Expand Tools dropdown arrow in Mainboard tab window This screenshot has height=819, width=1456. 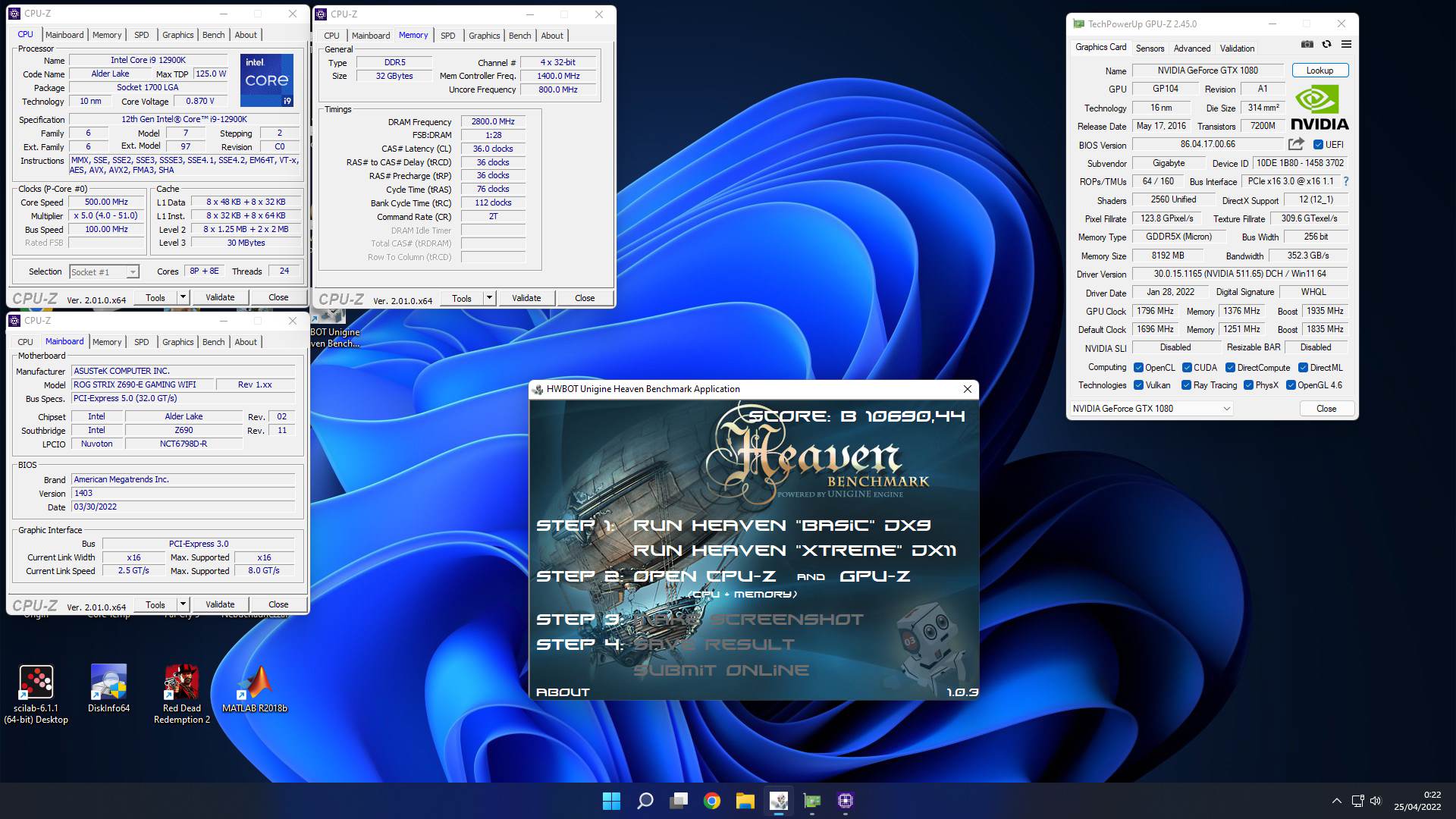pyautogui.click(x=183, y=604)
